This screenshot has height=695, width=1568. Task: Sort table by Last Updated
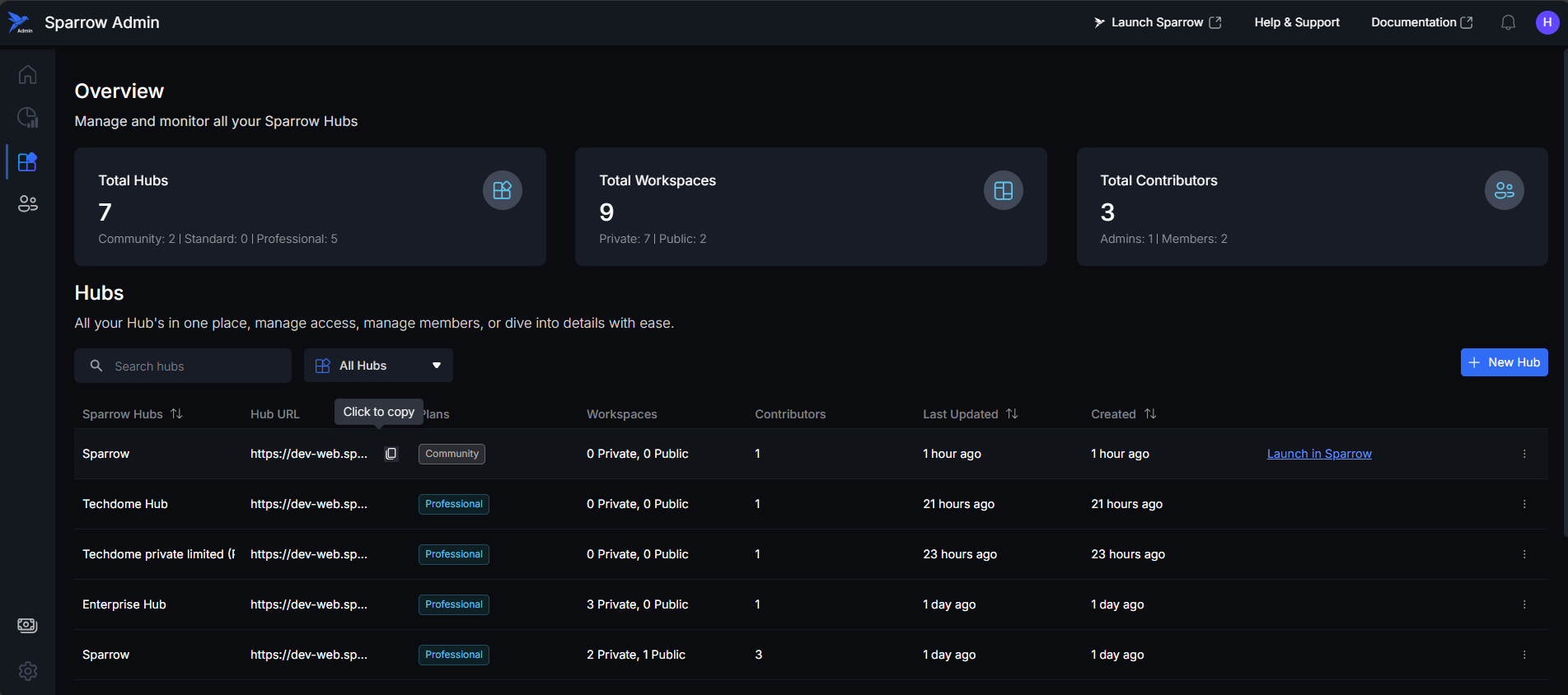[x=1012, y=414]
